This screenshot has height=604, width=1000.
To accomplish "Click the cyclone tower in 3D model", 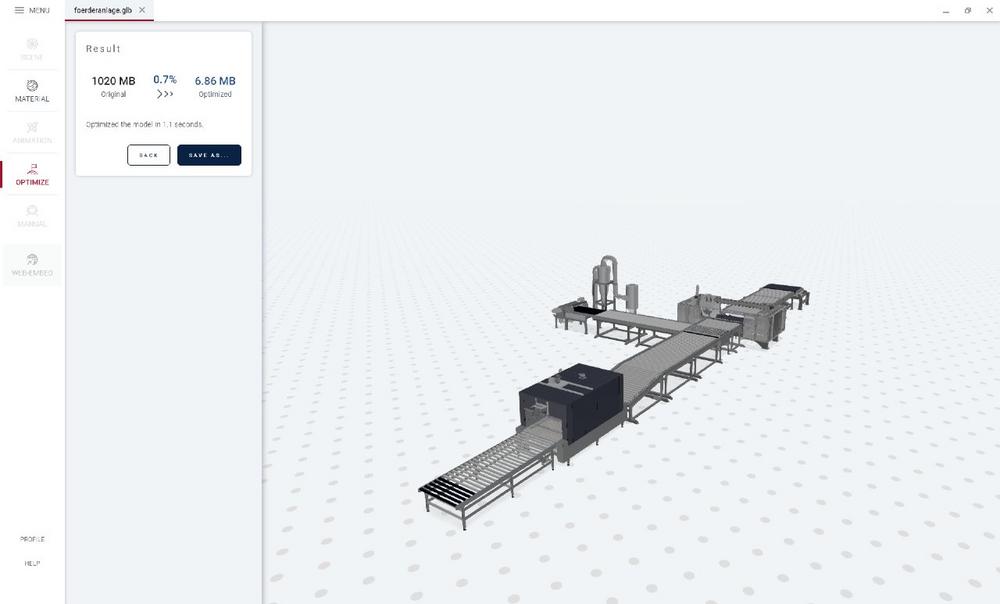I will click(x=605, y=281).
